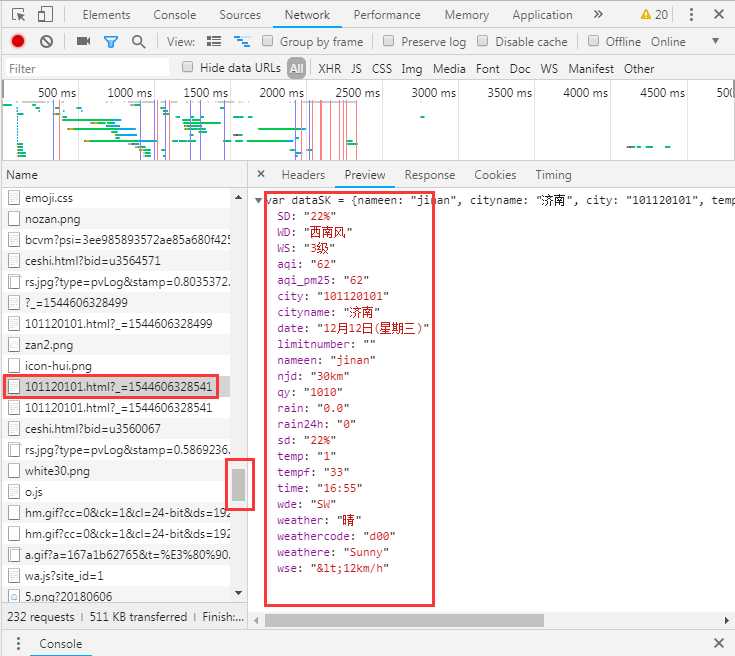Select the All filter type button

pyautogui.click(x=296, y=68)
